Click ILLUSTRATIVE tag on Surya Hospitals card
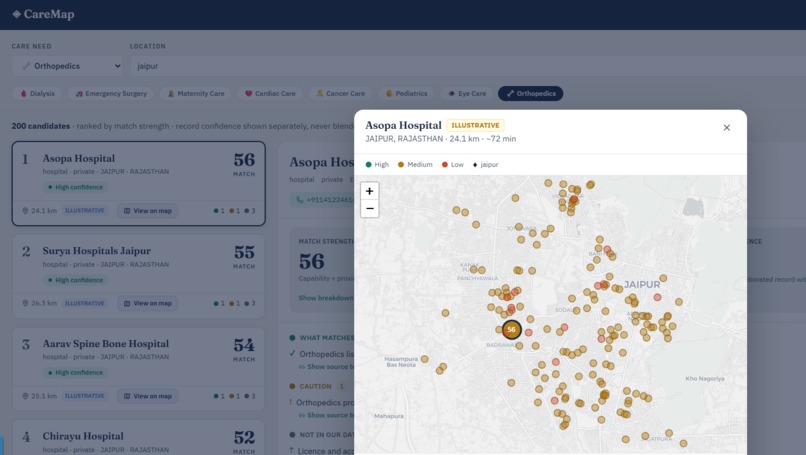 pyautogui.click(x=85, y=303)
